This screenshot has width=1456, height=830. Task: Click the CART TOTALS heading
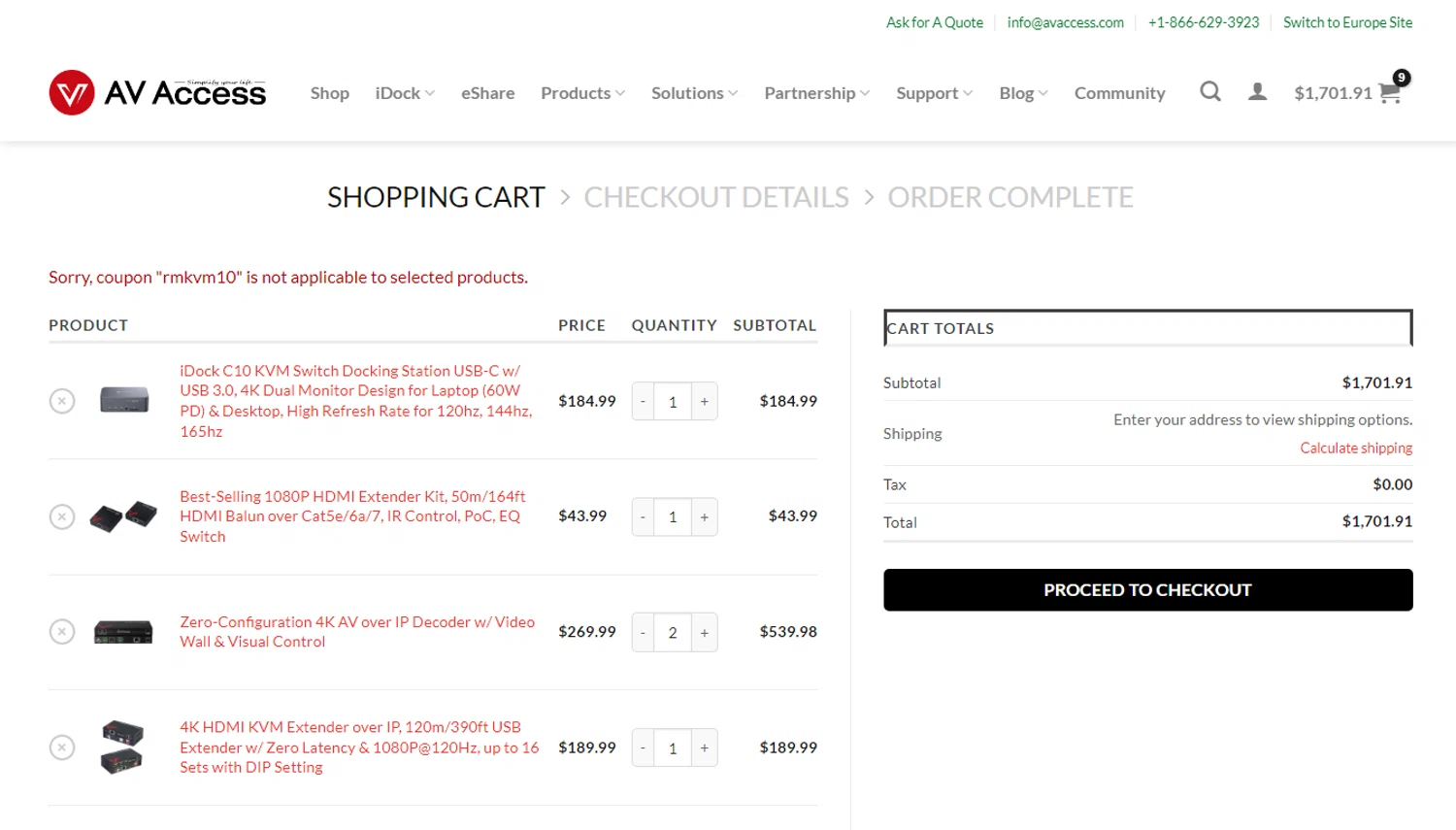940,328
